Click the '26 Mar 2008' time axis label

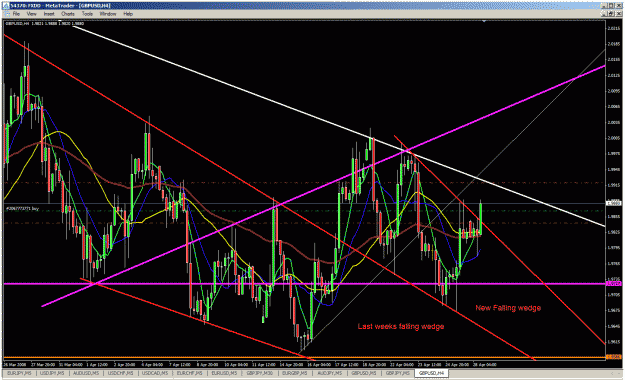pos(15,364)
